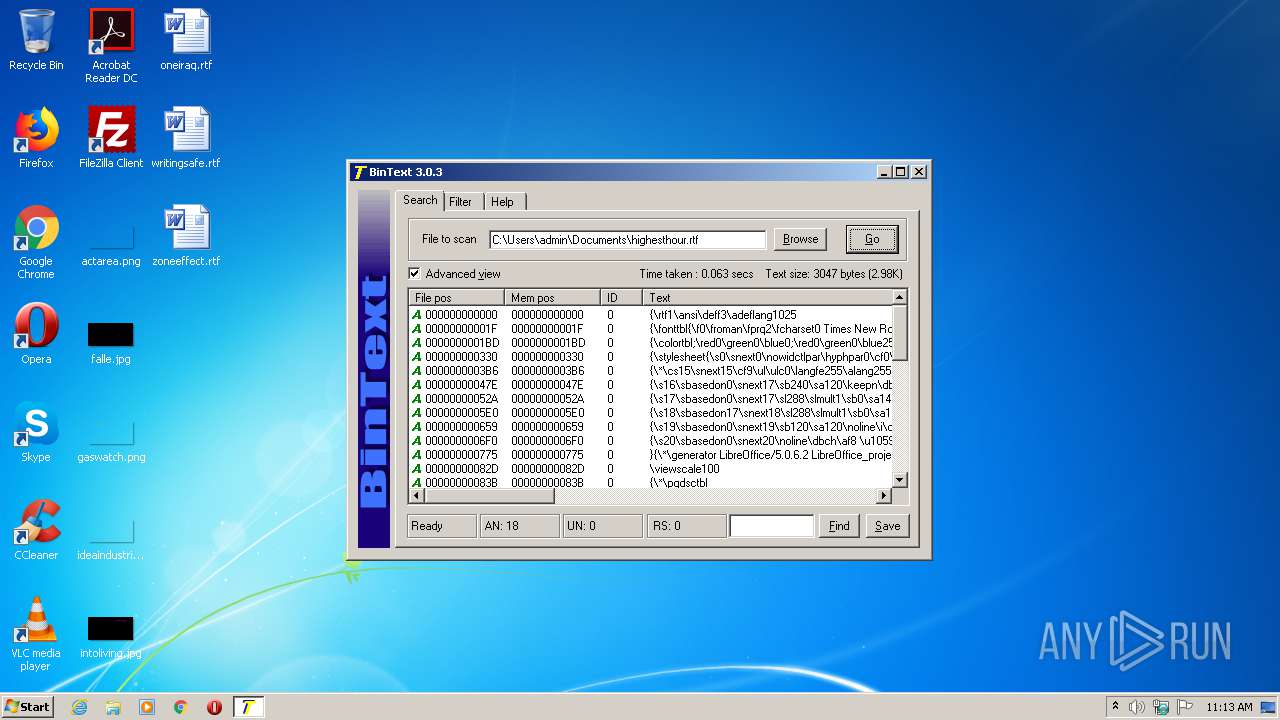1280x720 pixels.
Task: Select row with file pos 0000000003B6
Action: point(651,371)
